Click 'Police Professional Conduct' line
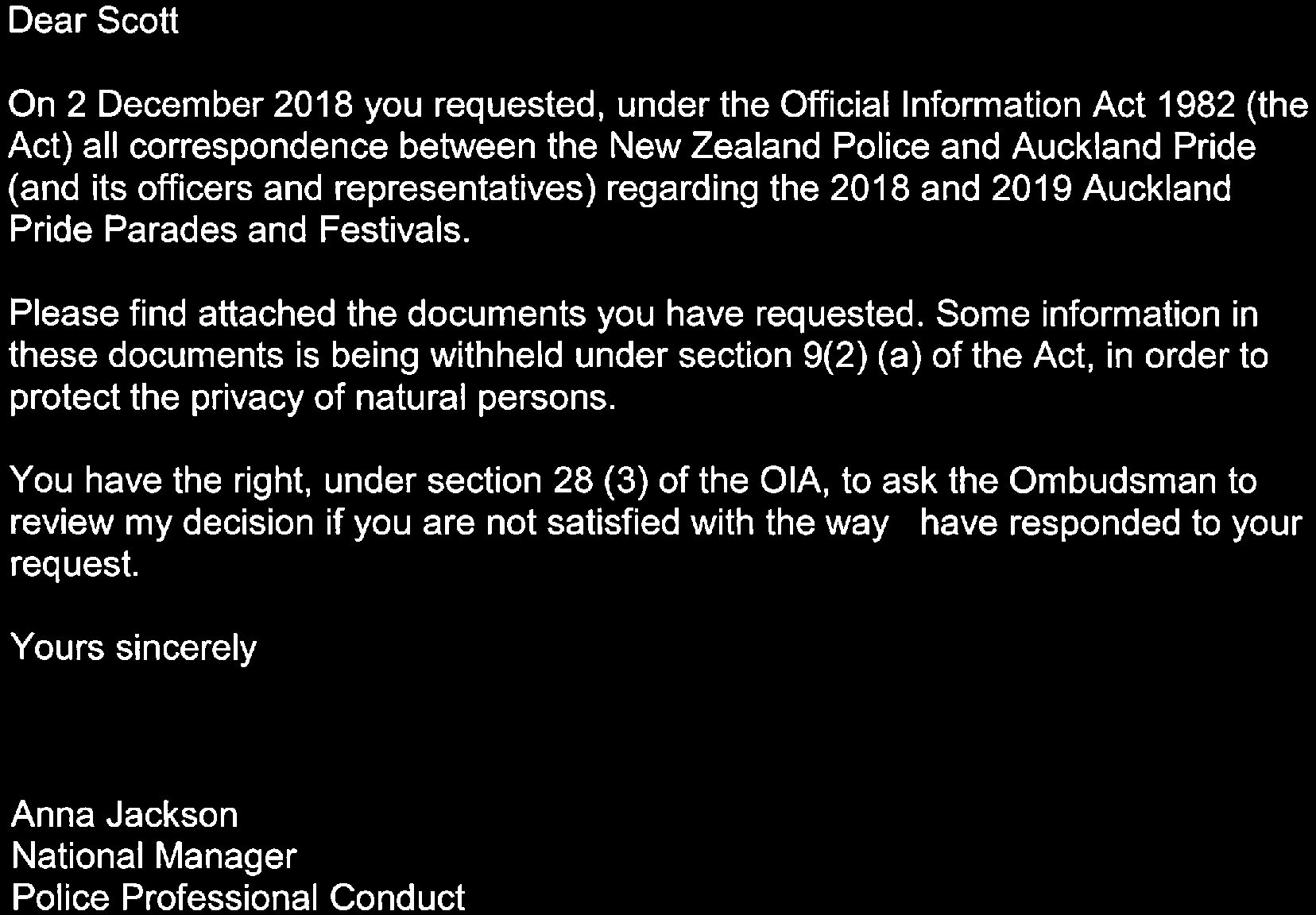 (238, 898)
